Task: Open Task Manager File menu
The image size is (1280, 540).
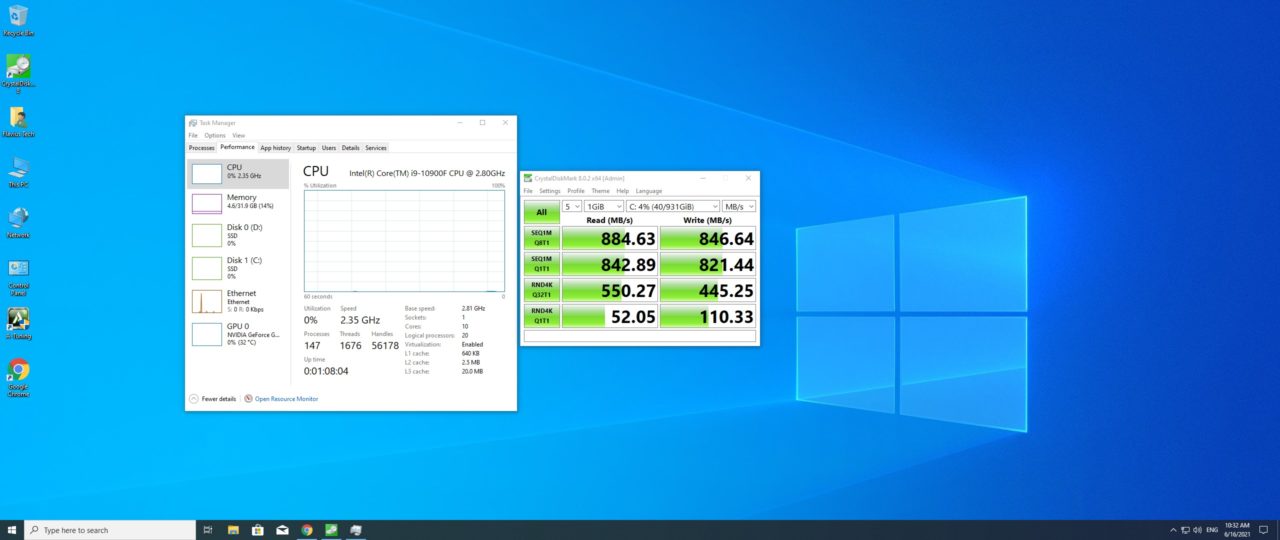Action: point(193,135)
